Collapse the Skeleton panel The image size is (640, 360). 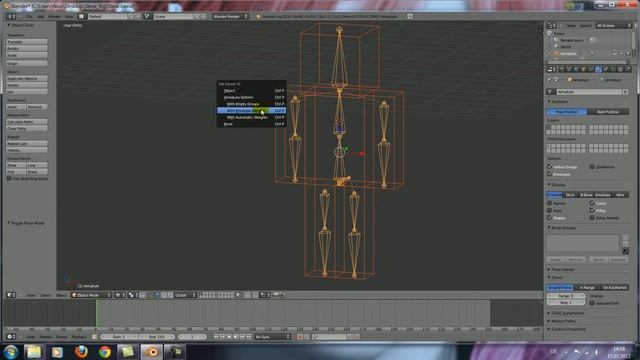[x=558, y=101]
